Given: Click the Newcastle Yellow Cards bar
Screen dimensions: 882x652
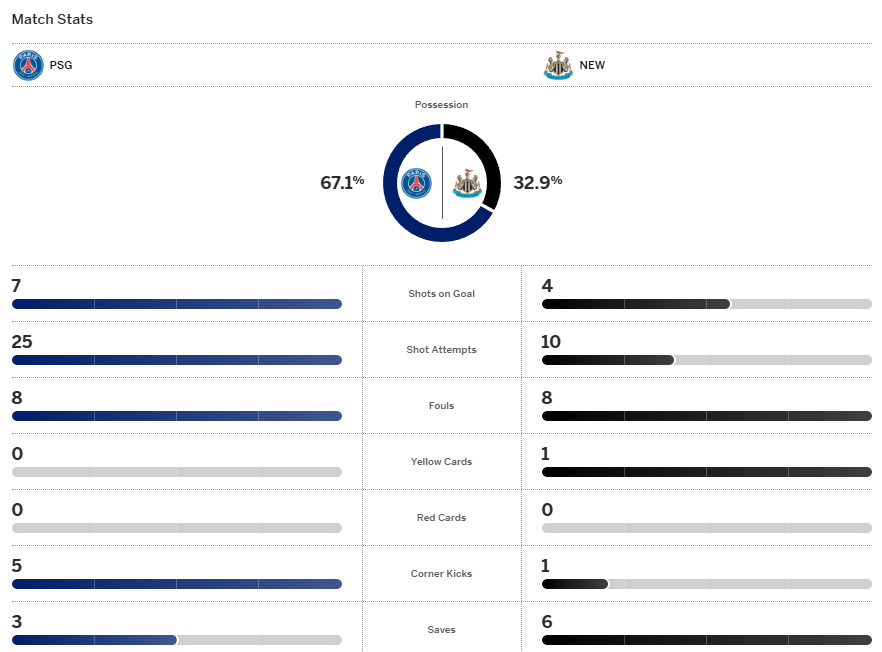Looking at the screenshot, I should (707, 472).
